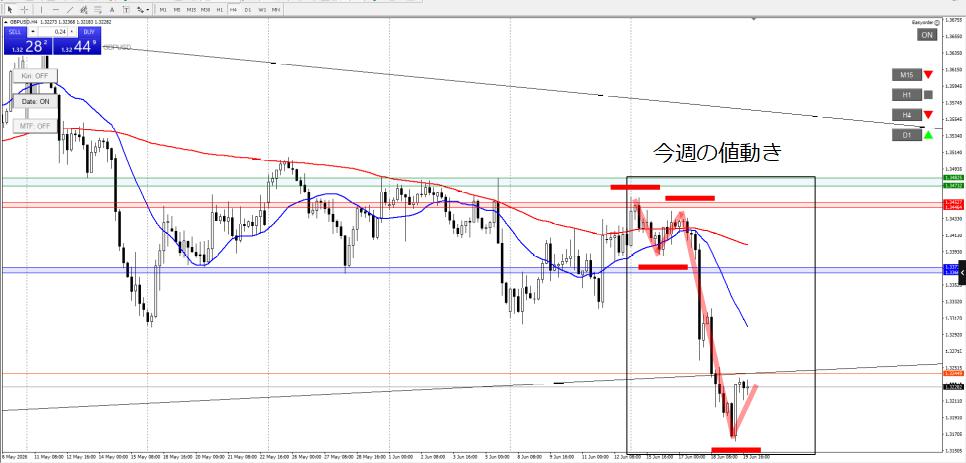This screenshot has width=966, height=463.
Task: Select the Fibonacci retracement tool
Action: click(x=98, y=9)
